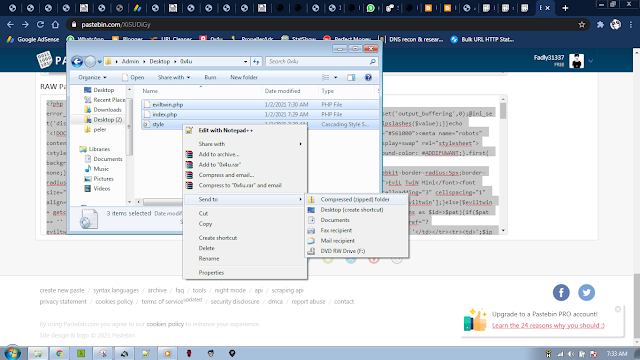Viewport: 640px width, 360px height.
Task: Open the Share with toolbar dropdown
Action: [x=174, y=78]
